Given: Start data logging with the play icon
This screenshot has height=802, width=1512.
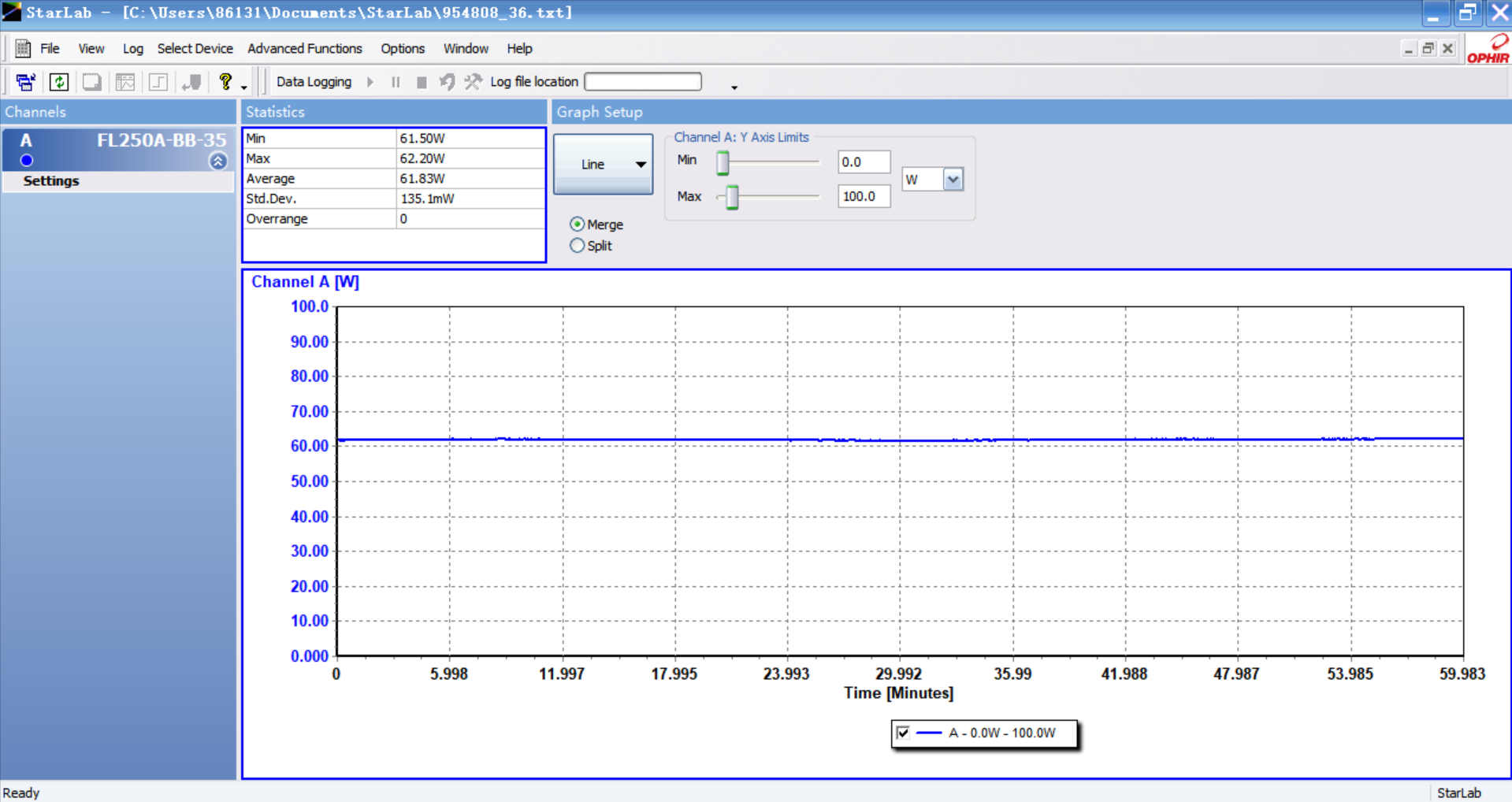Looking at the screenshot, I should click(370, 82).
